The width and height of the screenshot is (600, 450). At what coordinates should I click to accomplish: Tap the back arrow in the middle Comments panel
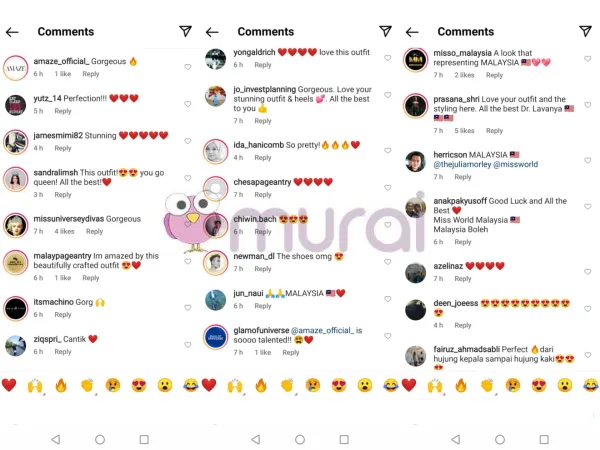212,32
